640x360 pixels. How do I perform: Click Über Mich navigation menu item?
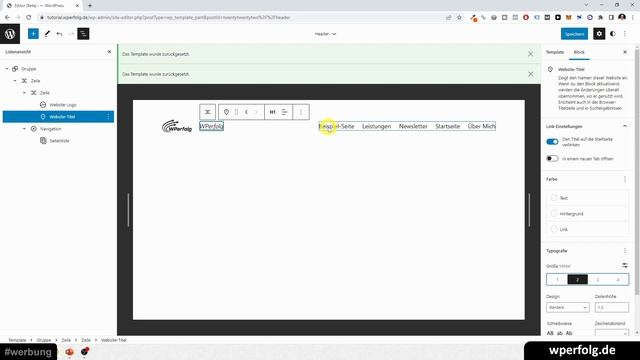click(x=482, y=126)
